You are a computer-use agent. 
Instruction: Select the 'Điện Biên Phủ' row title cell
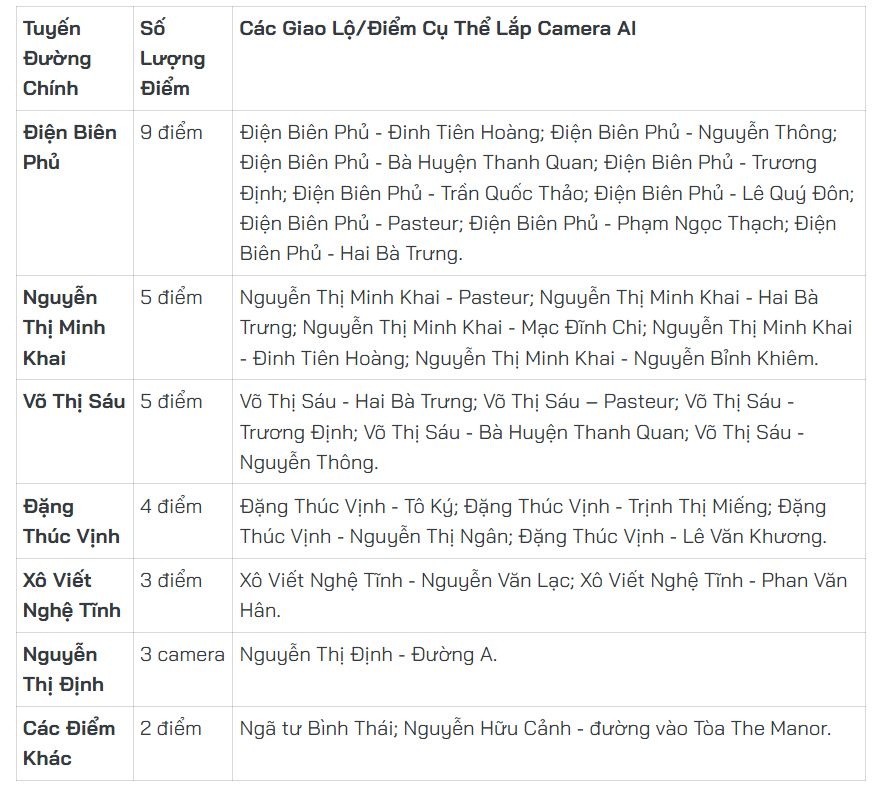70,147
